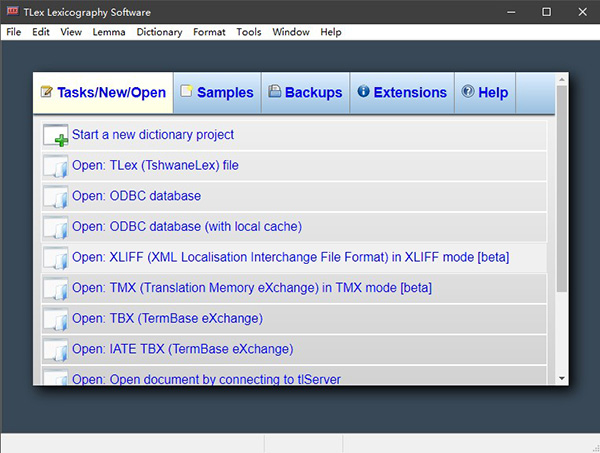
Task: Click the floppy disk icon on Backups tab
Action: click(274, 91)
